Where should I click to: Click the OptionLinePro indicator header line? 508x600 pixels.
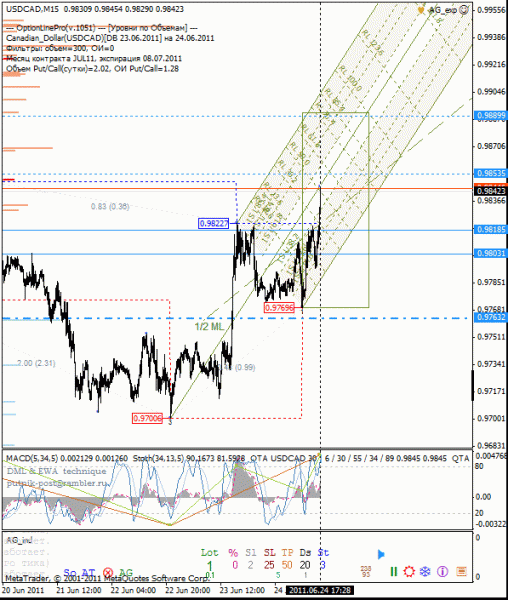click(101, 28)
